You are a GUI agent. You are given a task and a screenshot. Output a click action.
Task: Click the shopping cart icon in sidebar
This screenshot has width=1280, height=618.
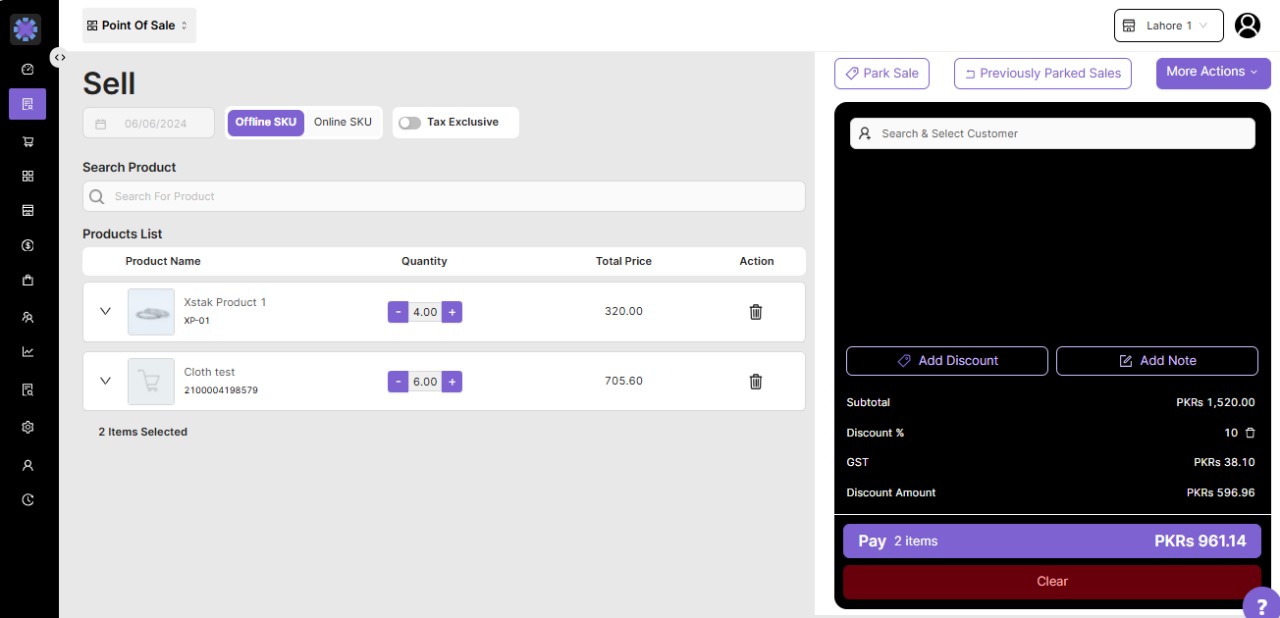[x=28, y=142]
